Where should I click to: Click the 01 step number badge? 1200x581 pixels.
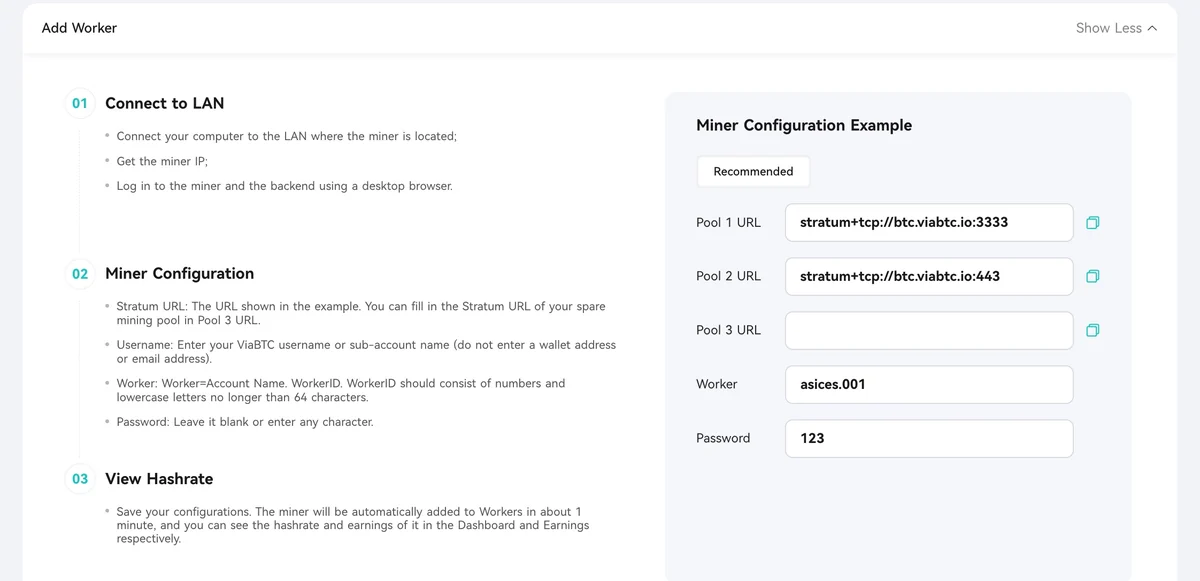coord(80,103)
